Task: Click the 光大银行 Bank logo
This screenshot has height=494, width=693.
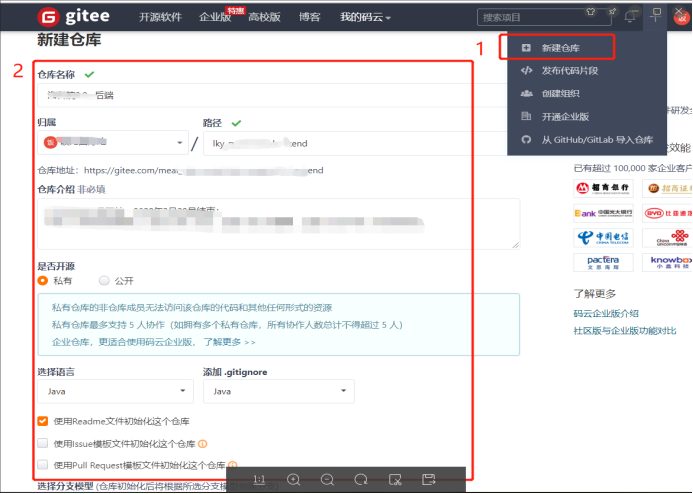Action: click(x=603, y=213)
